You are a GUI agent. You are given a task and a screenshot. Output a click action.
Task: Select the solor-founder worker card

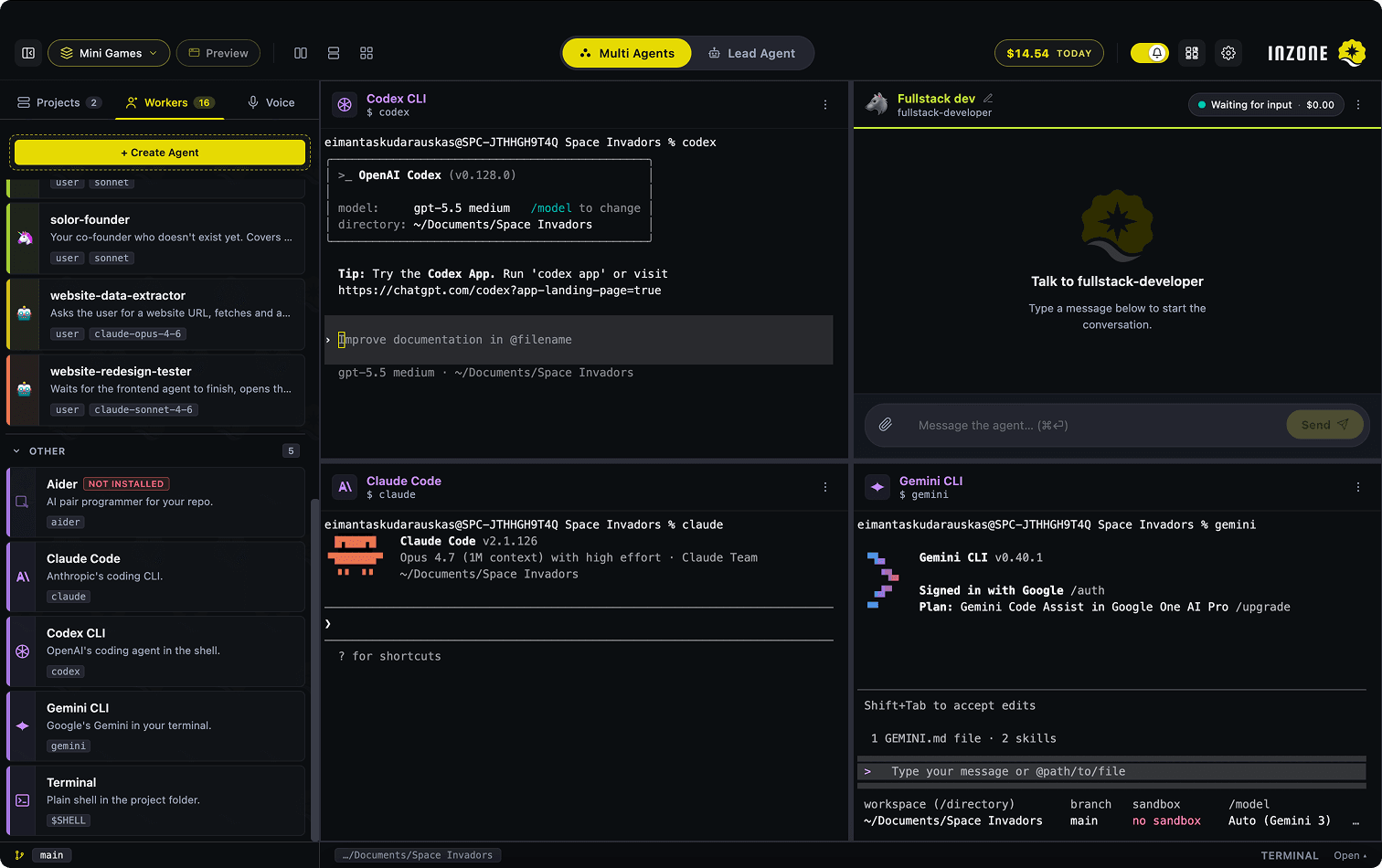[x=156, y=238]
